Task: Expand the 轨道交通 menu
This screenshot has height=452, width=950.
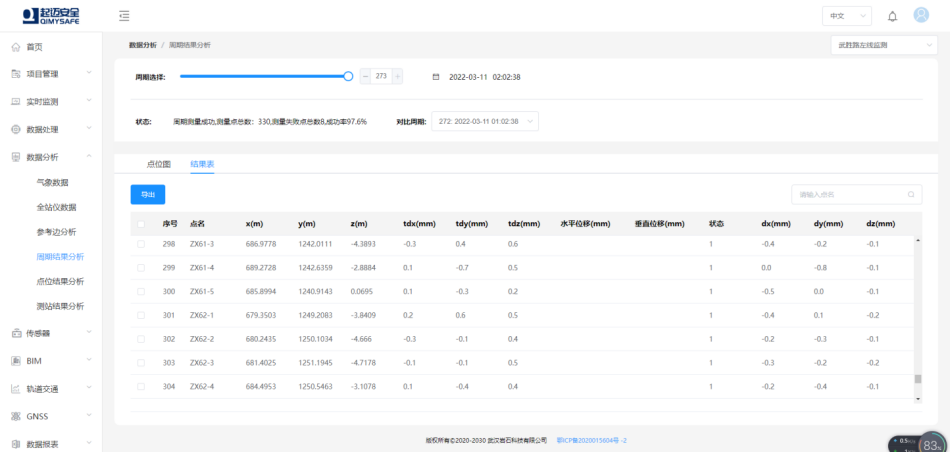Action: (x=89, y=388)
